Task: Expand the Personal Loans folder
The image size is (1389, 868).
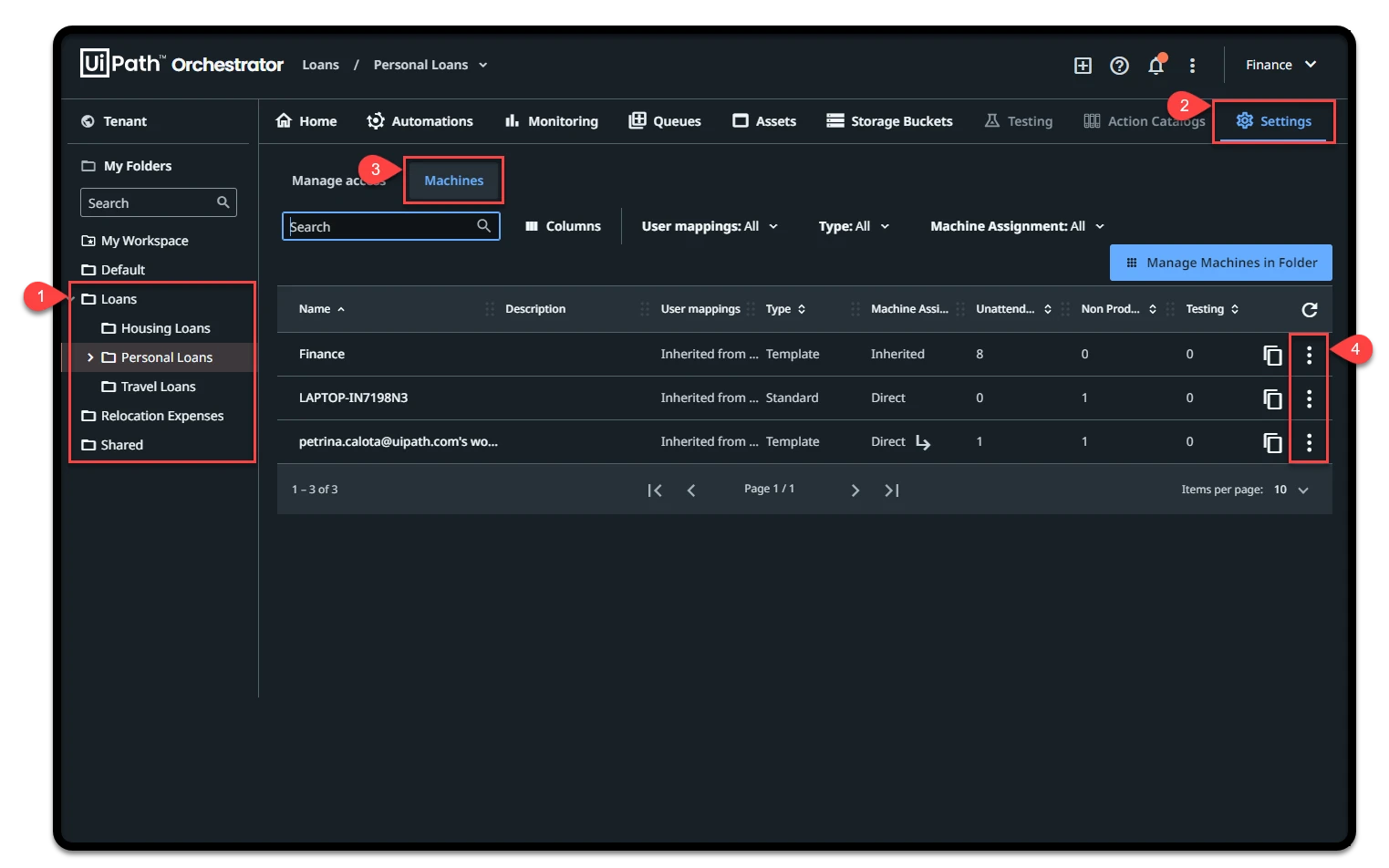Action: (x=90, y=357)
